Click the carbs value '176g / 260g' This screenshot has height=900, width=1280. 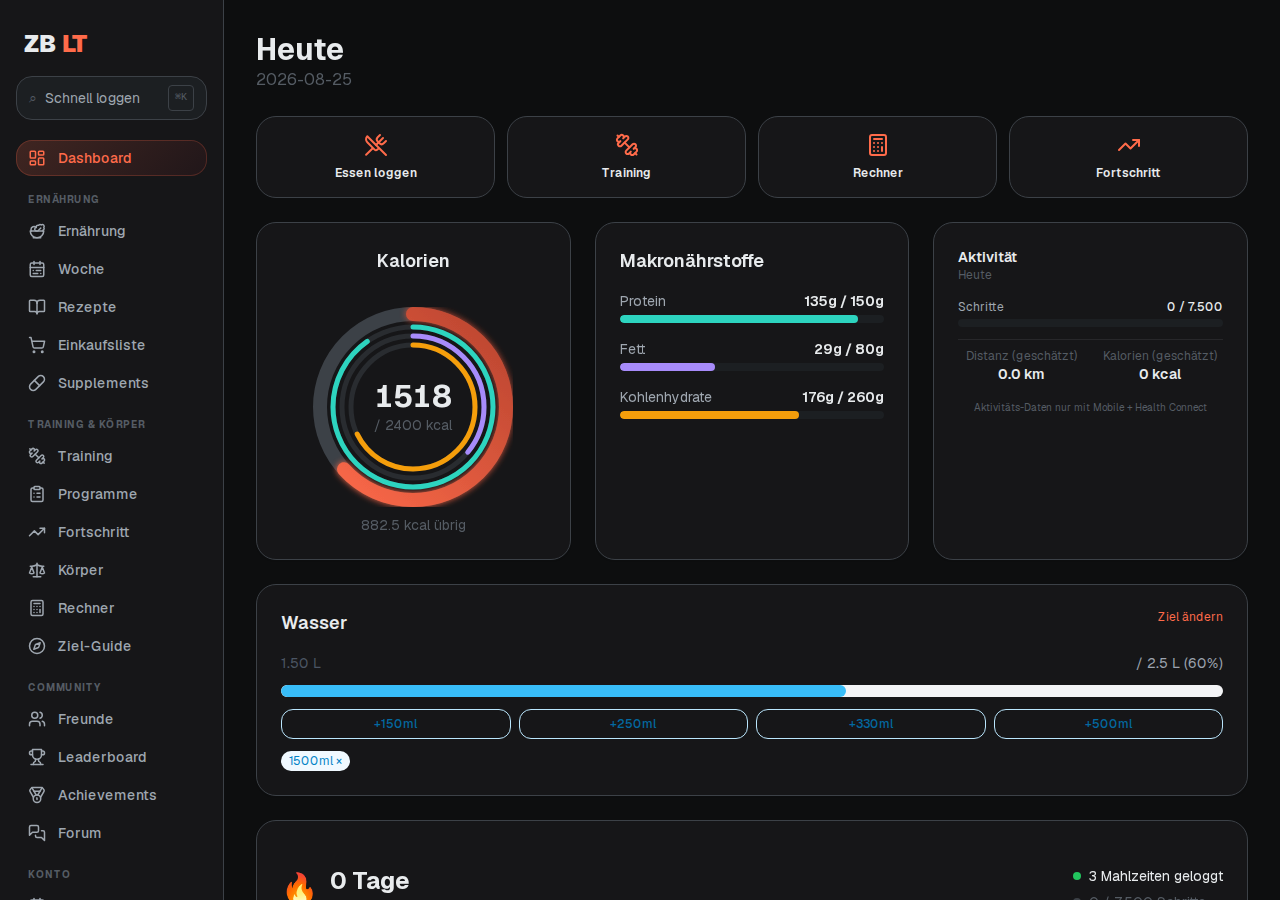click(843, 397)
